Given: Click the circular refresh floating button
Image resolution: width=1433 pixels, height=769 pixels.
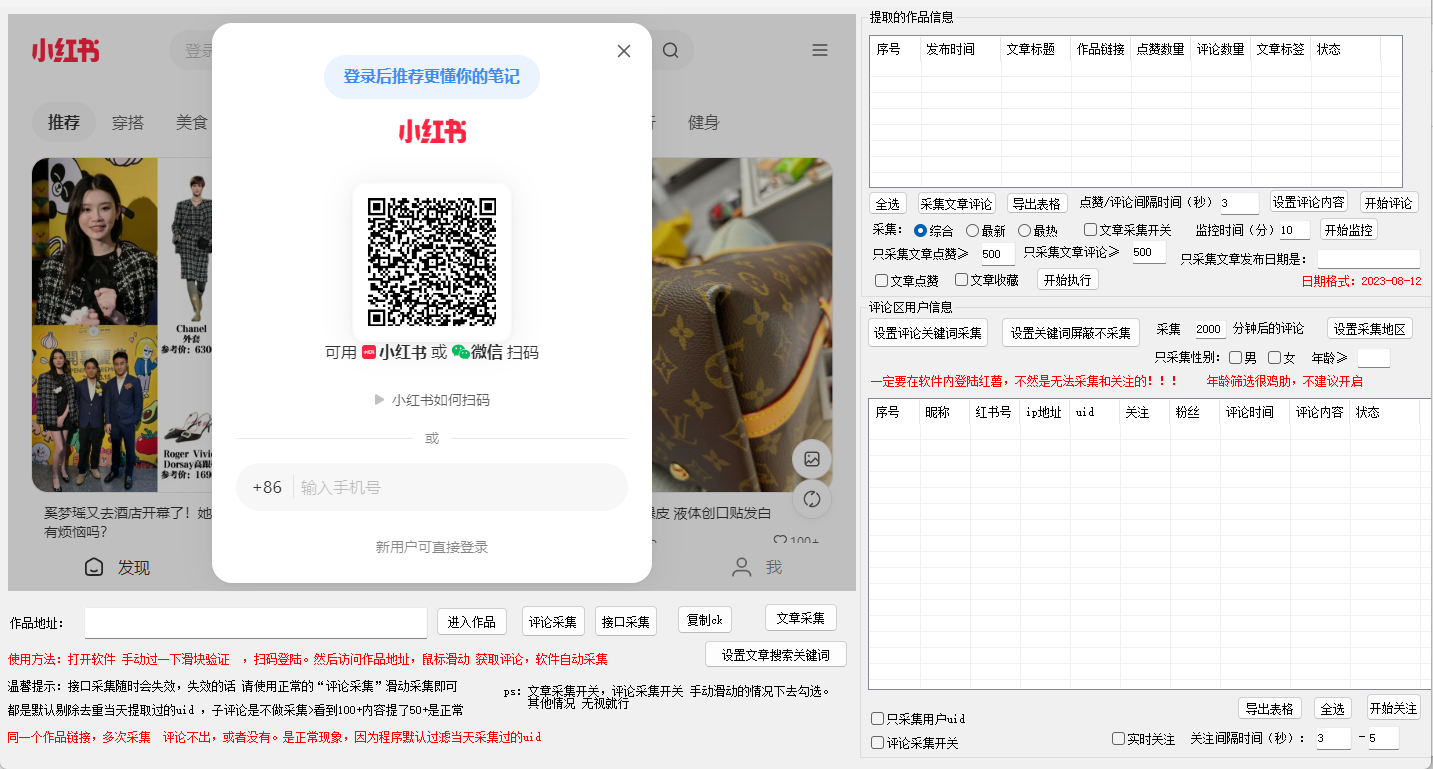Looking at the screenshot, I should point(812,499).
